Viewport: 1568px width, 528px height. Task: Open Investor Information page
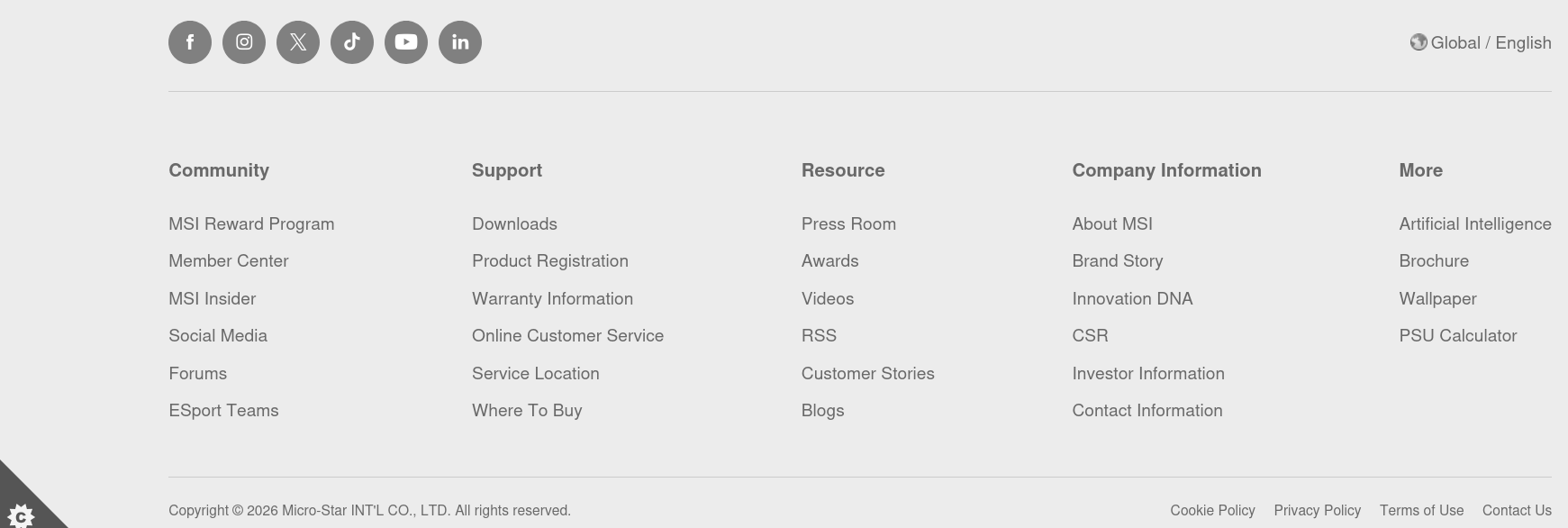1147,374
